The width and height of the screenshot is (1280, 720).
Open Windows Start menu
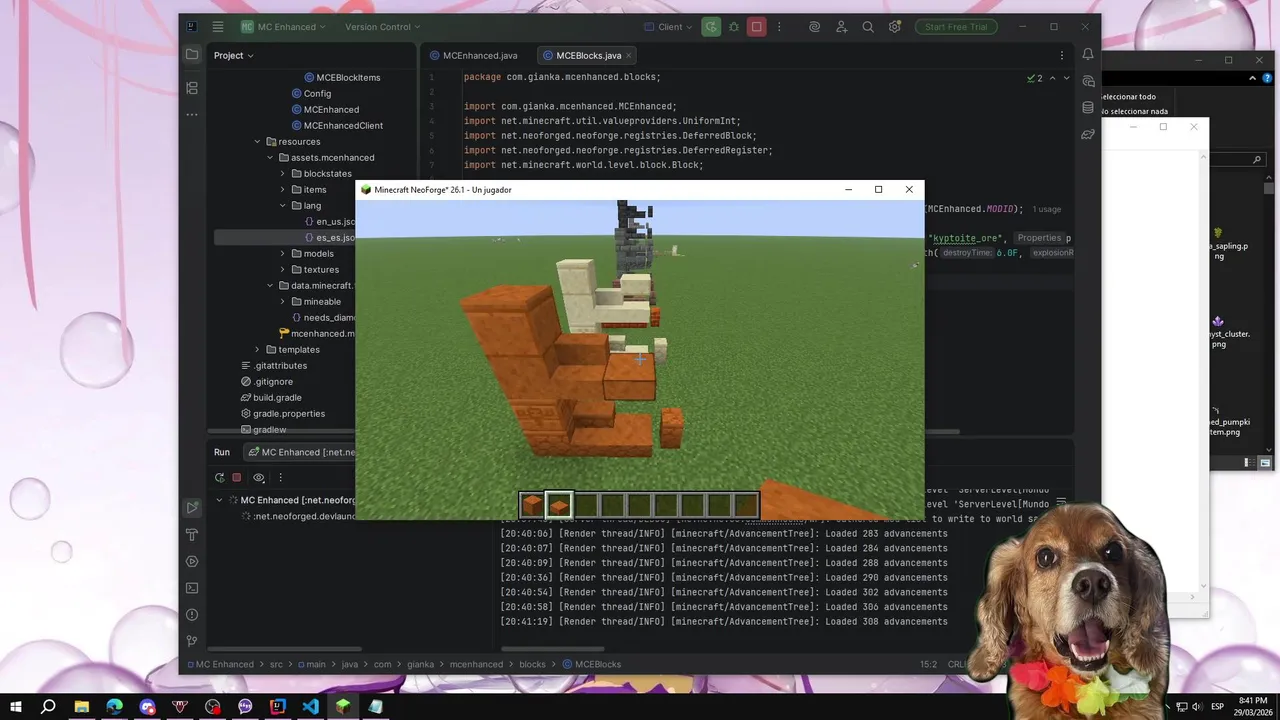(16, 706)
